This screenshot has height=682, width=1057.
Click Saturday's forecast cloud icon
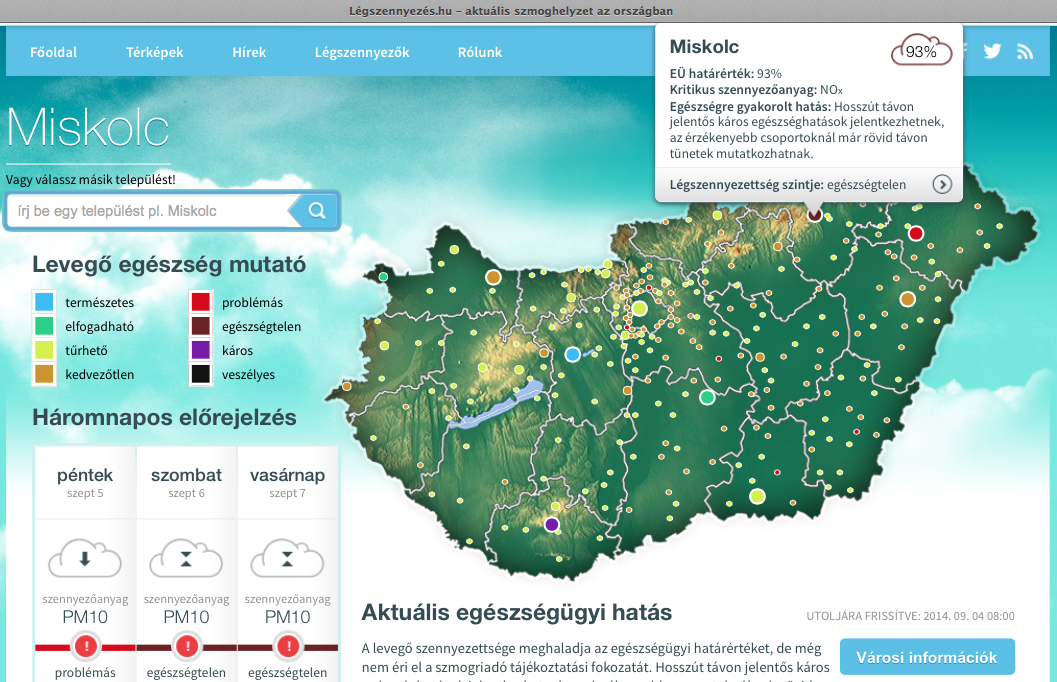pyautogui.click(x=186, y=559)
